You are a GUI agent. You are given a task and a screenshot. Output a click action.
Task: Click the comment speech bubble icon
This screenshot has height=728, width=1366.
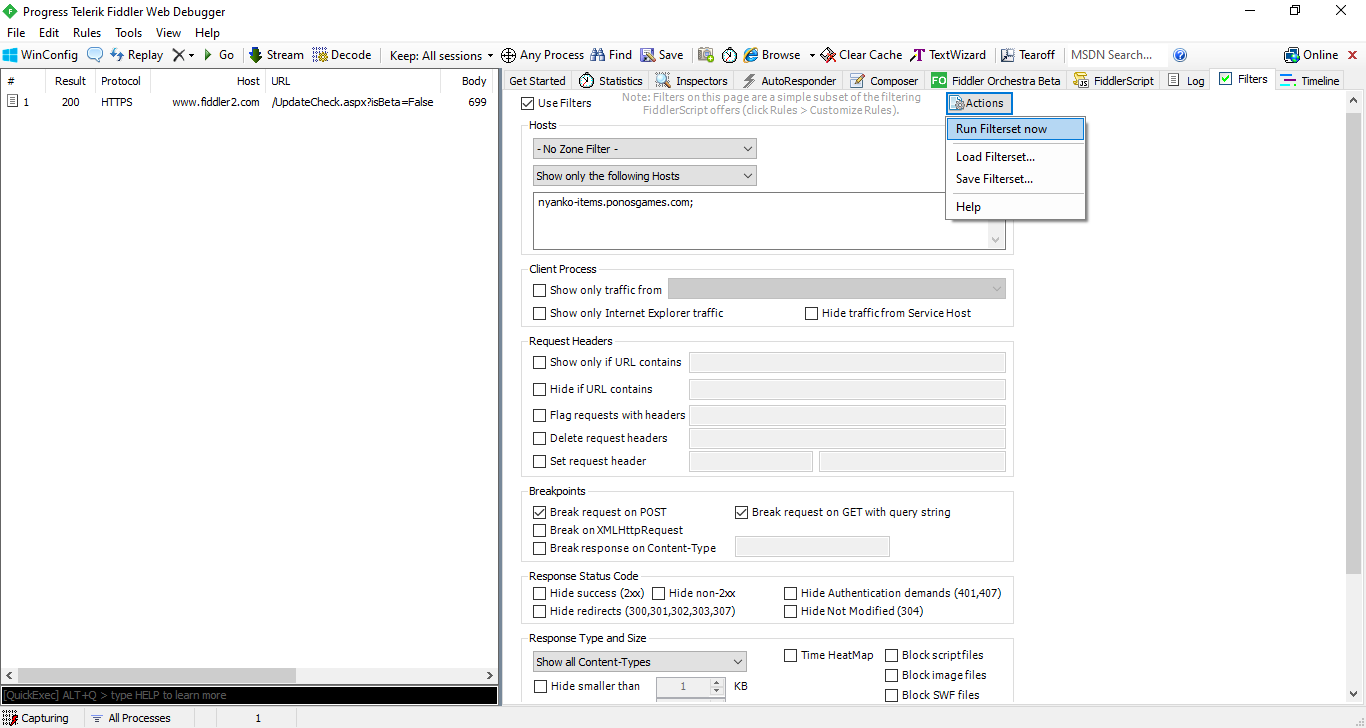[x=95, y=55]
